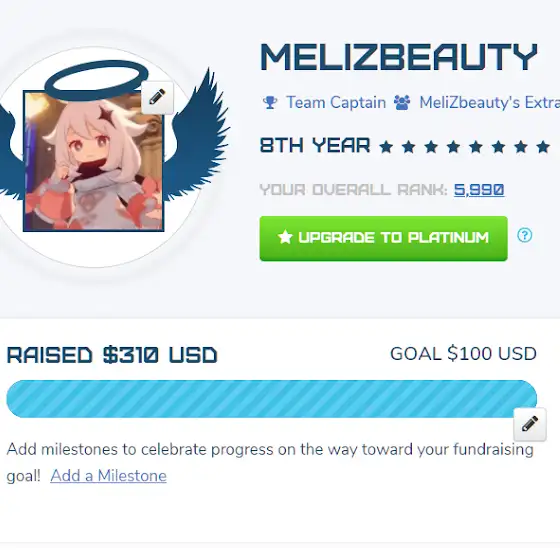Open the Add a Milestone link
560x560 pixels.
(x=109, y=476)
